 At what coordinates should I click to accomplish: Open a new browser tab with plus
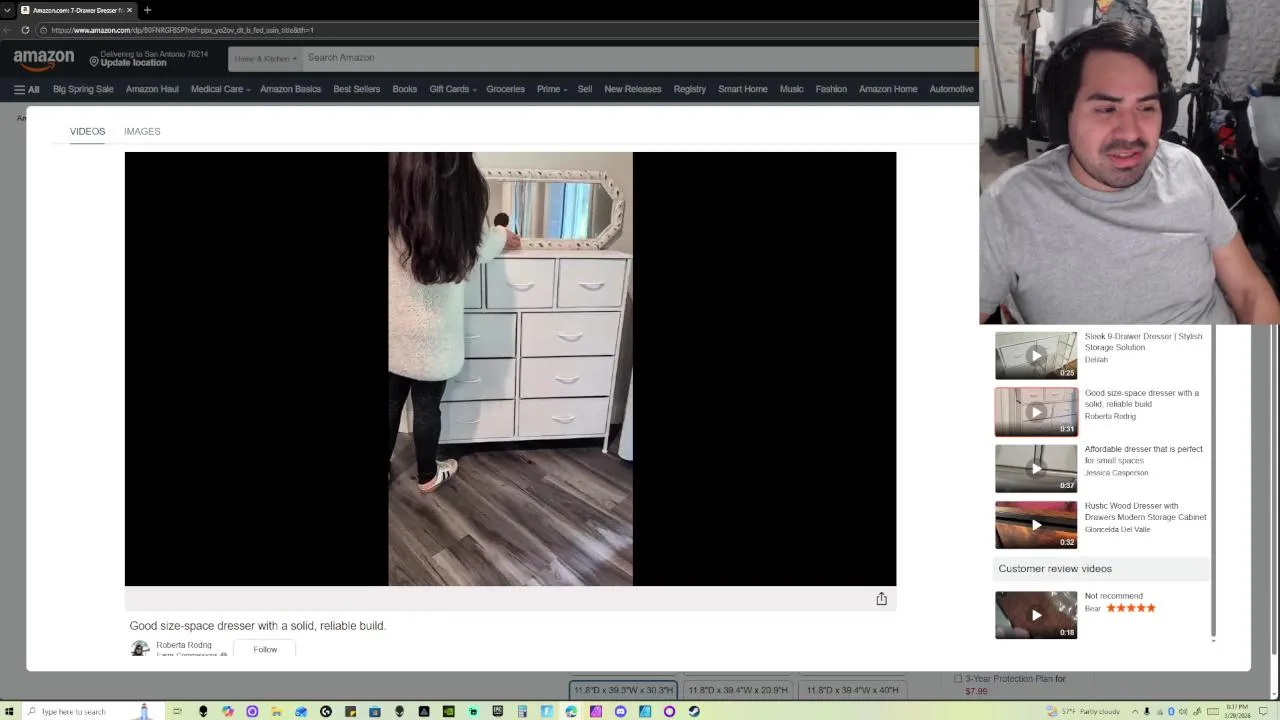[147, 10]
